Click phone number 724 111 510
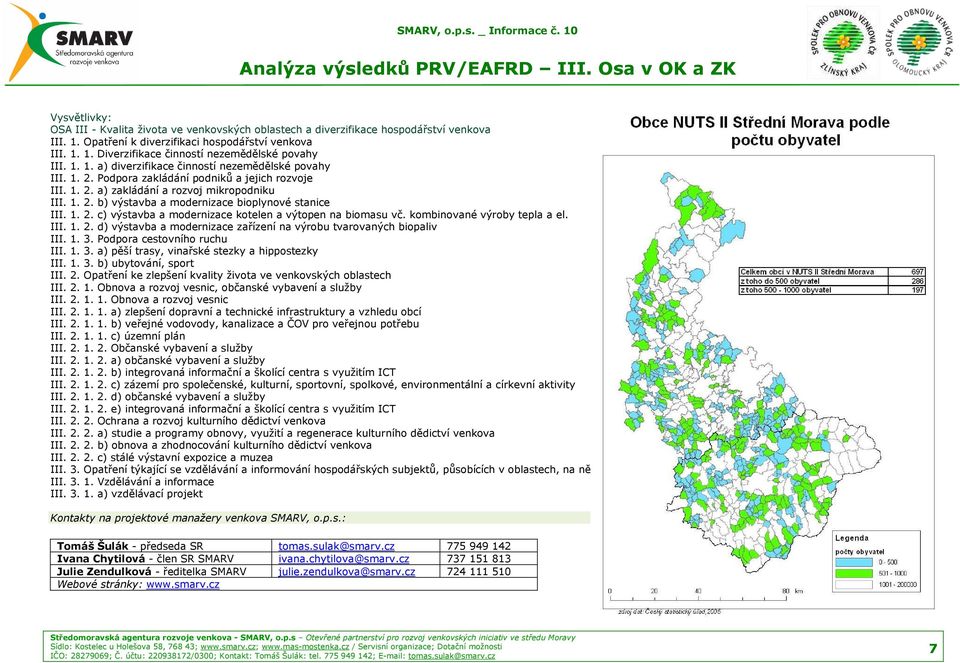Screen dimensions: 960x663 479,572
